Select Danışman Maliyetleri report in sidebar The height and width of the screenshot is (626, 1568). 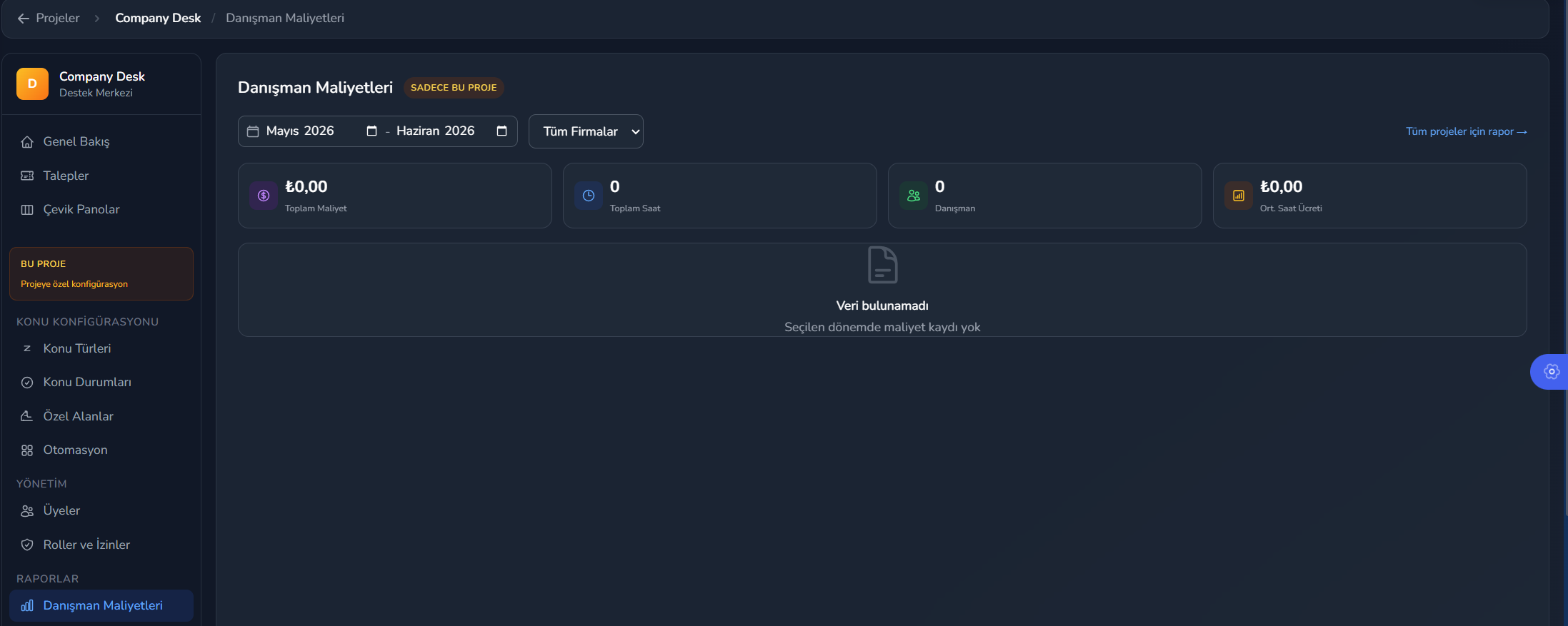pos(101,605)
